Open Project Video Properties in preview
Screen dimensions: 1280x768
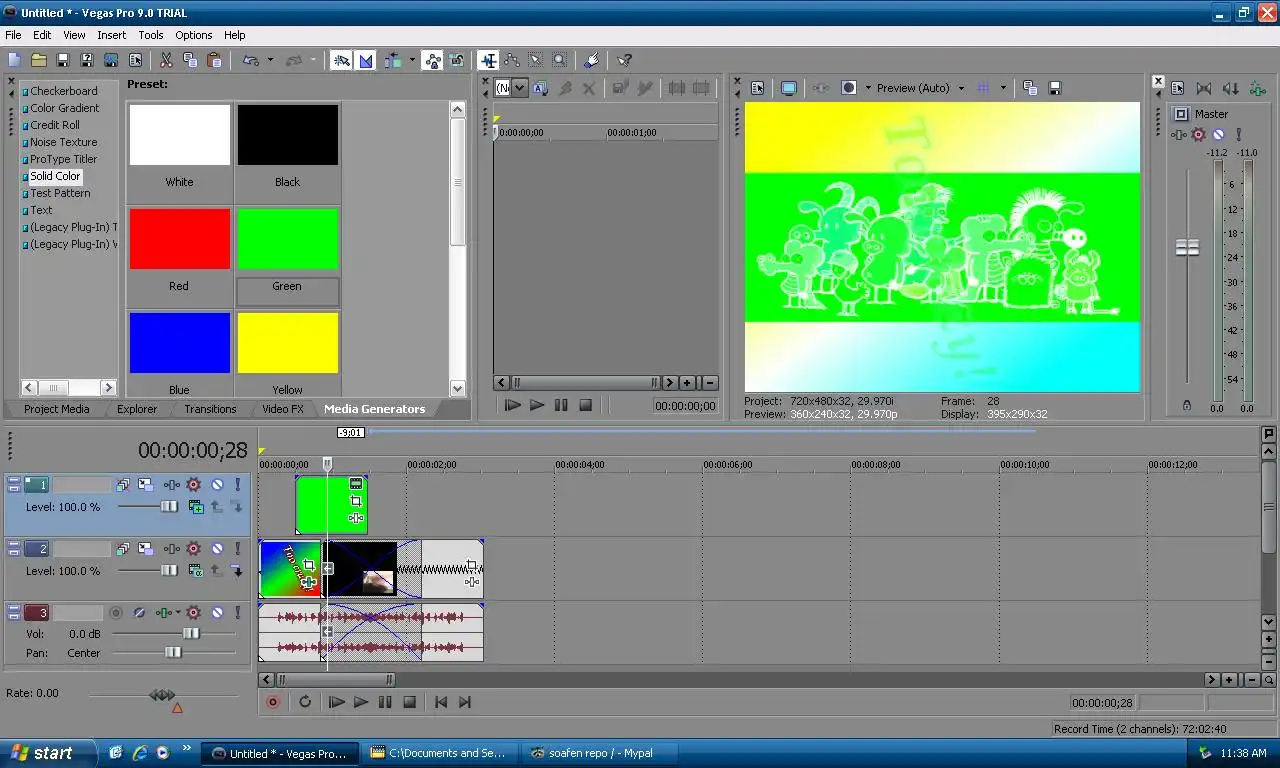pyautogui.click(x=757, y=88)
